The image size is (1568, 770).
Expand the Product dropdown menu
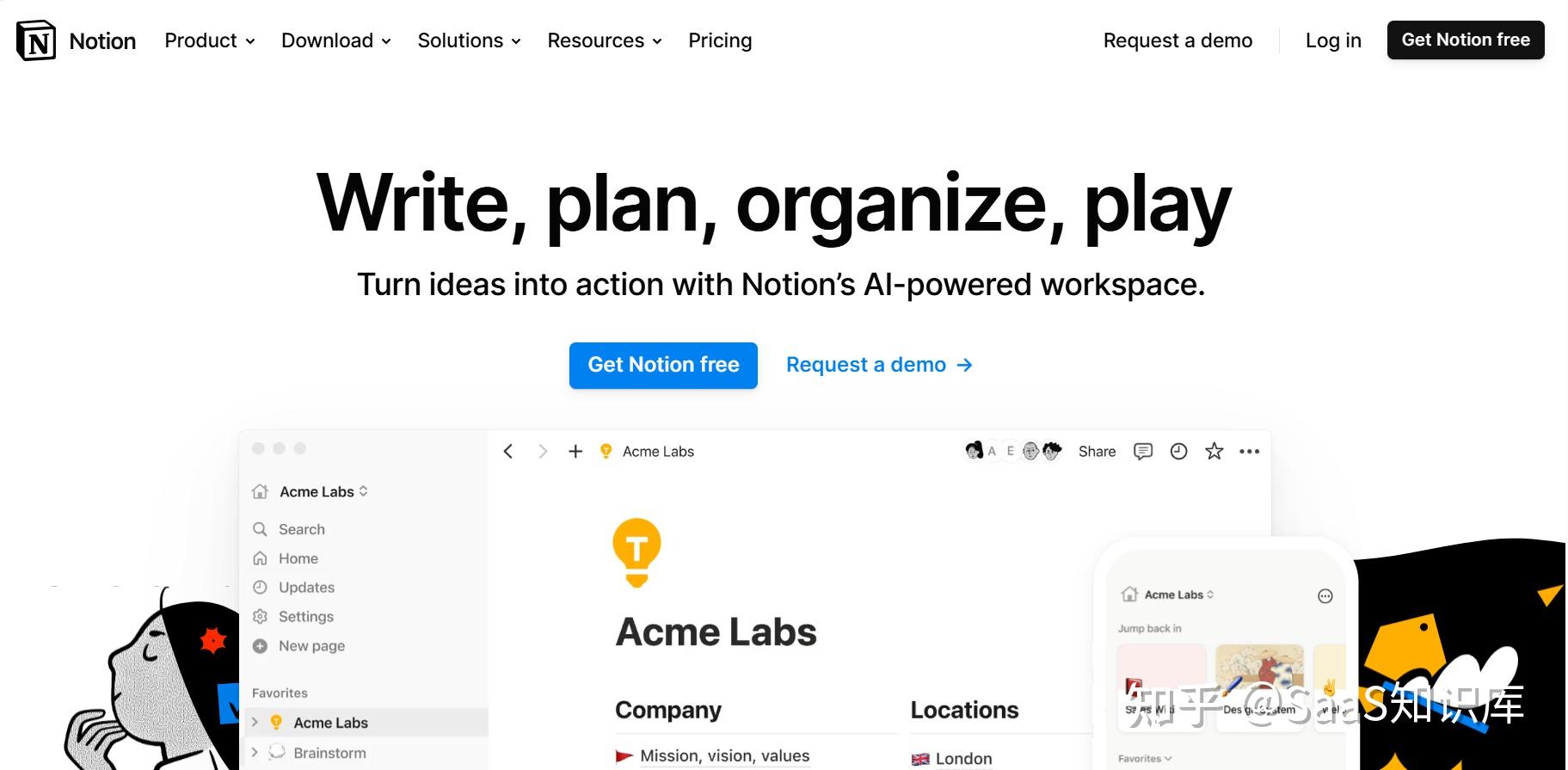tap(209, 40)
